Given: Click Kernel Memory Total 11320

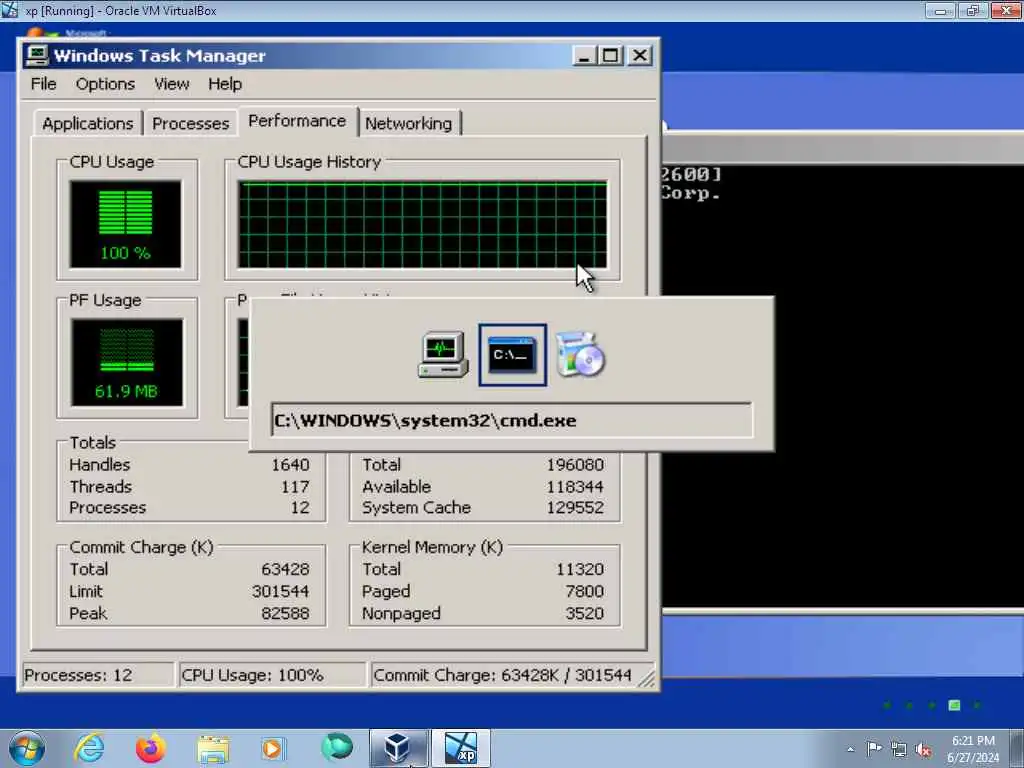Looking at the screenshot, I should tap(579, 569).
